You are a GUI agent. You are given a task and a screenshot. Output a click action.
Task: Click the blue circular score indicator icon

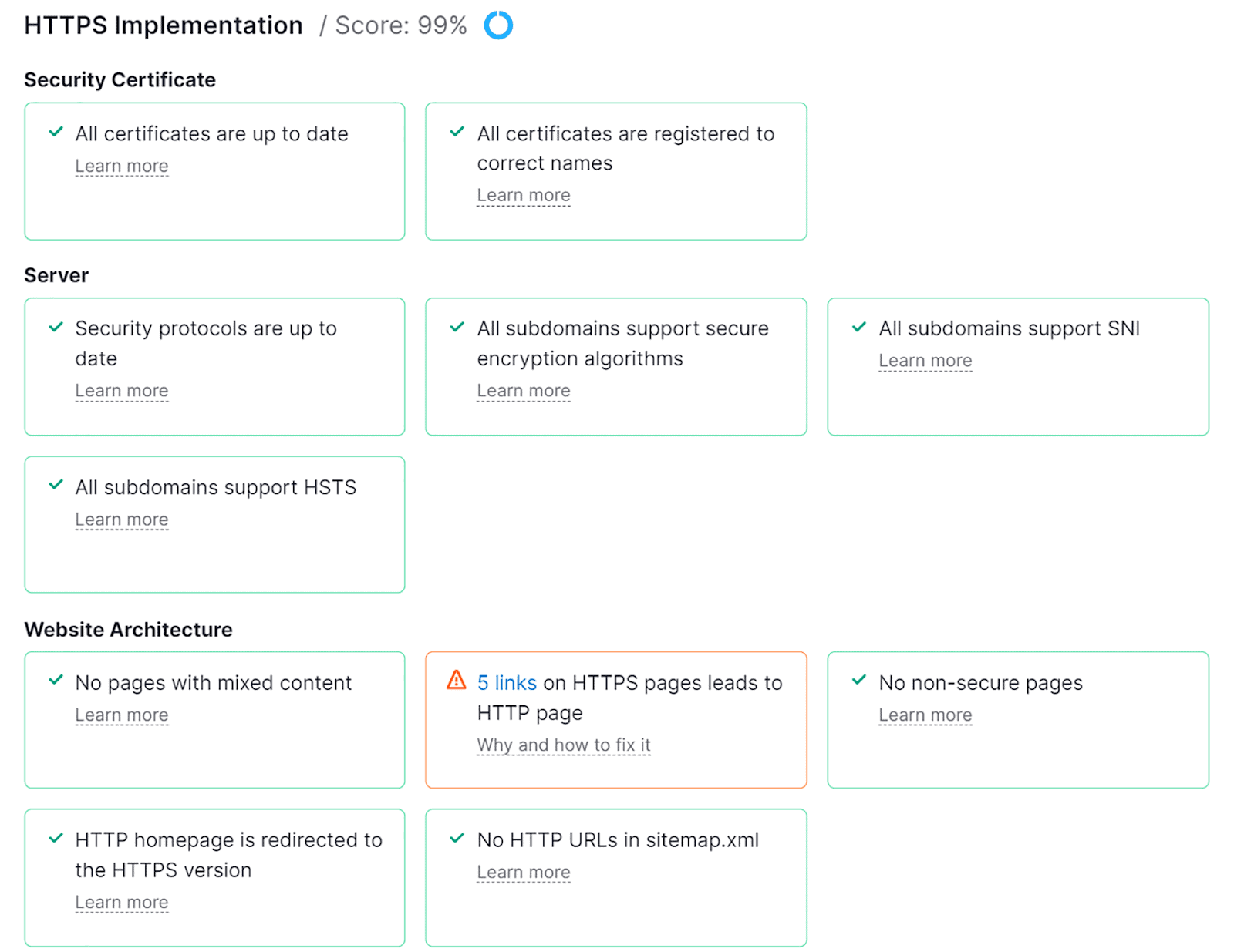pos(498,25)
